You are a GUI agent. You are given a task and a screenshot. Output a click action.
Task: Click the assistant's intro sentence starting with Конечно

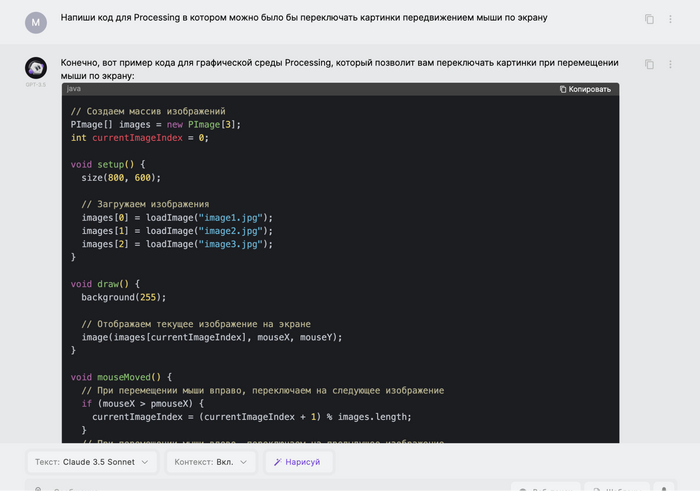(339, 69)
